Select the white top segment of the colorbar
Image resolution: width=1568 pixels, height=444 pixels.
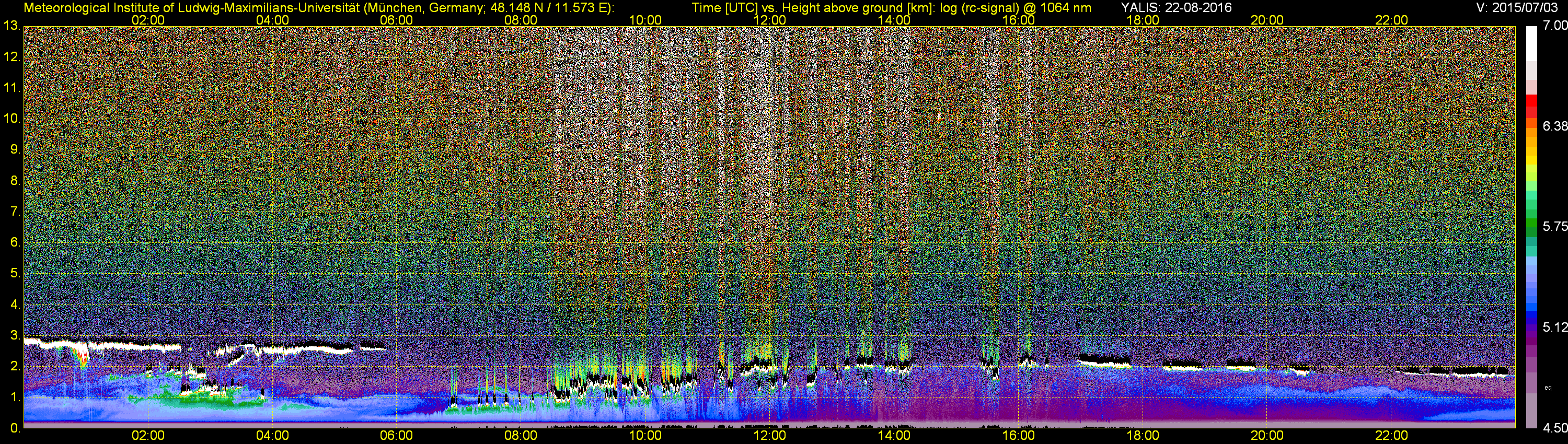pos(1531,43)
